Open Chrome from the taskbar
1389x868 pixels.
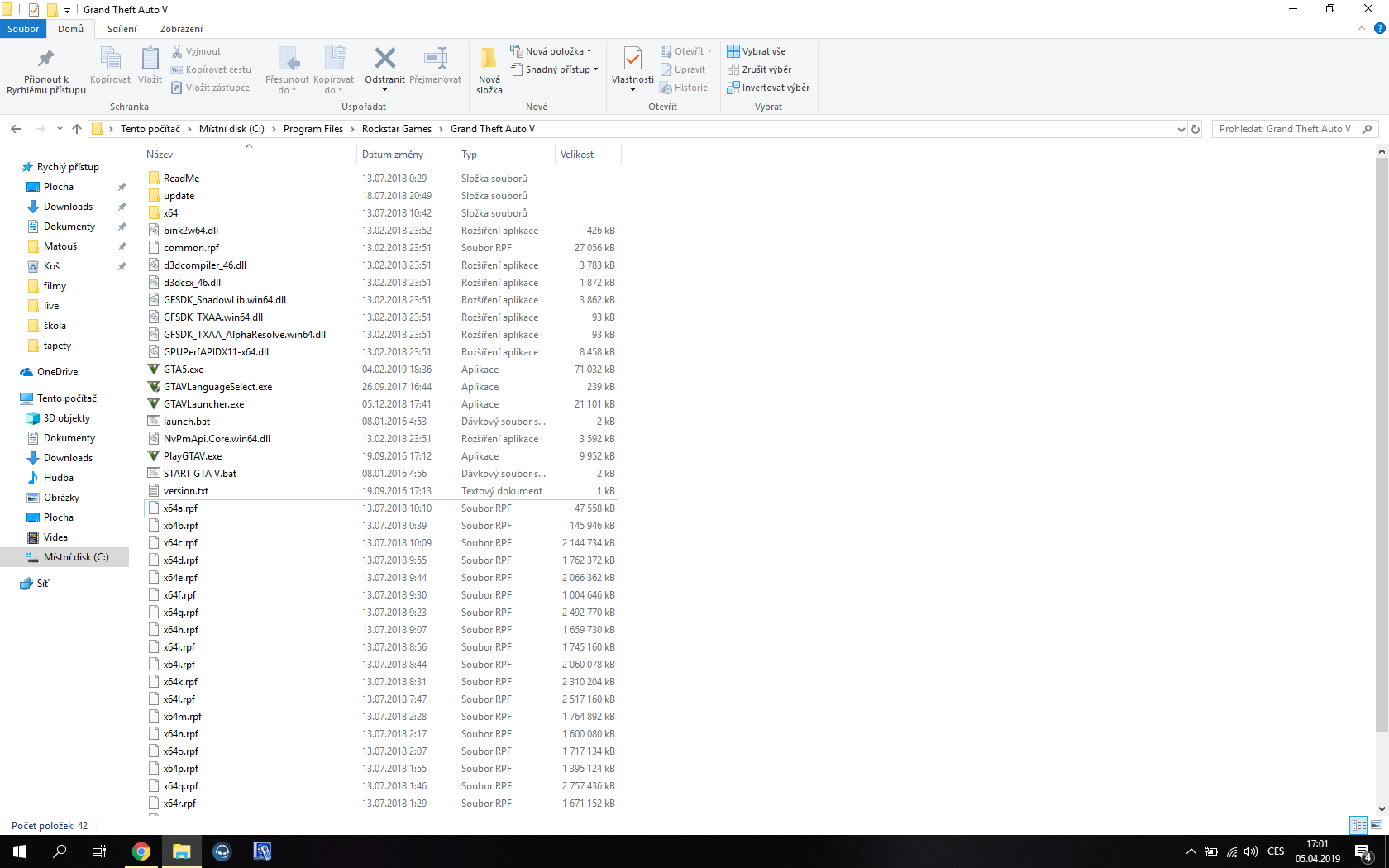coord(141,851)
